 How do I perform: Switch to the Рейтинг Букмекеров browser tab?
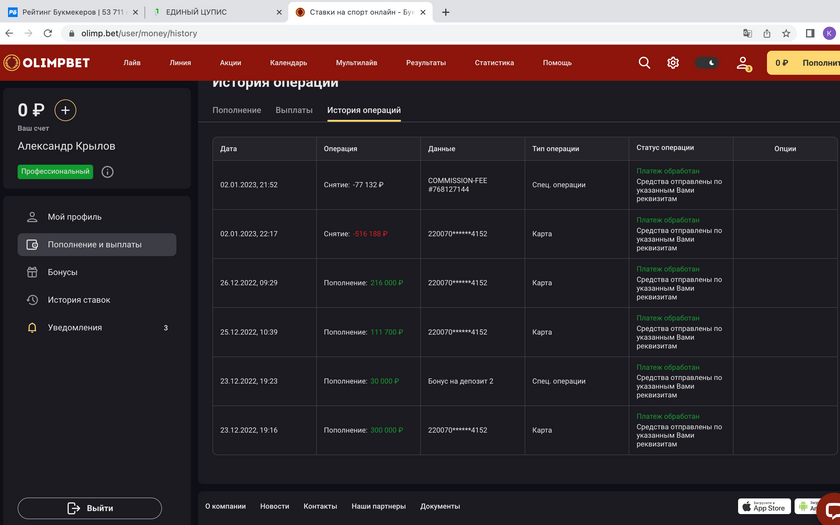click(x=73, y=12)
